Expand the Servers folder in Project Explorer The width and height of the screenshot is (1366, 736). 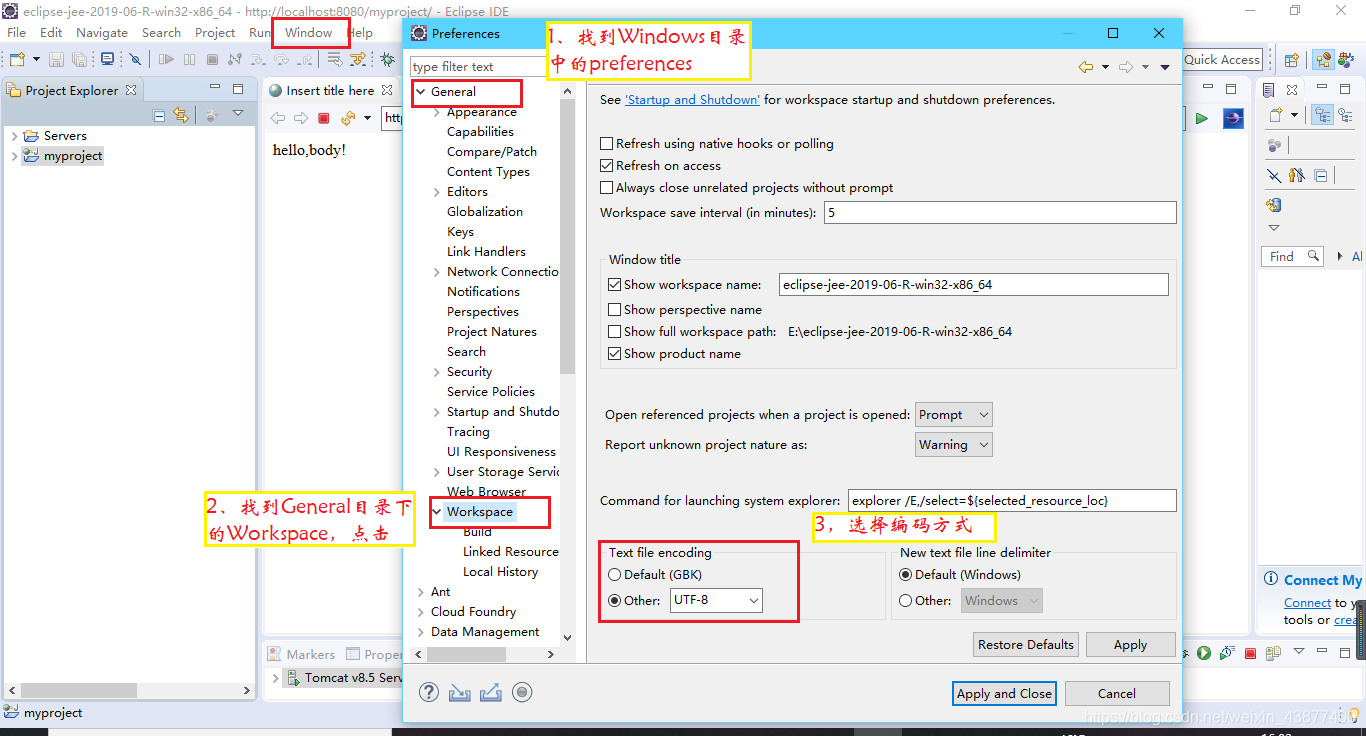[x=14, y=136]
